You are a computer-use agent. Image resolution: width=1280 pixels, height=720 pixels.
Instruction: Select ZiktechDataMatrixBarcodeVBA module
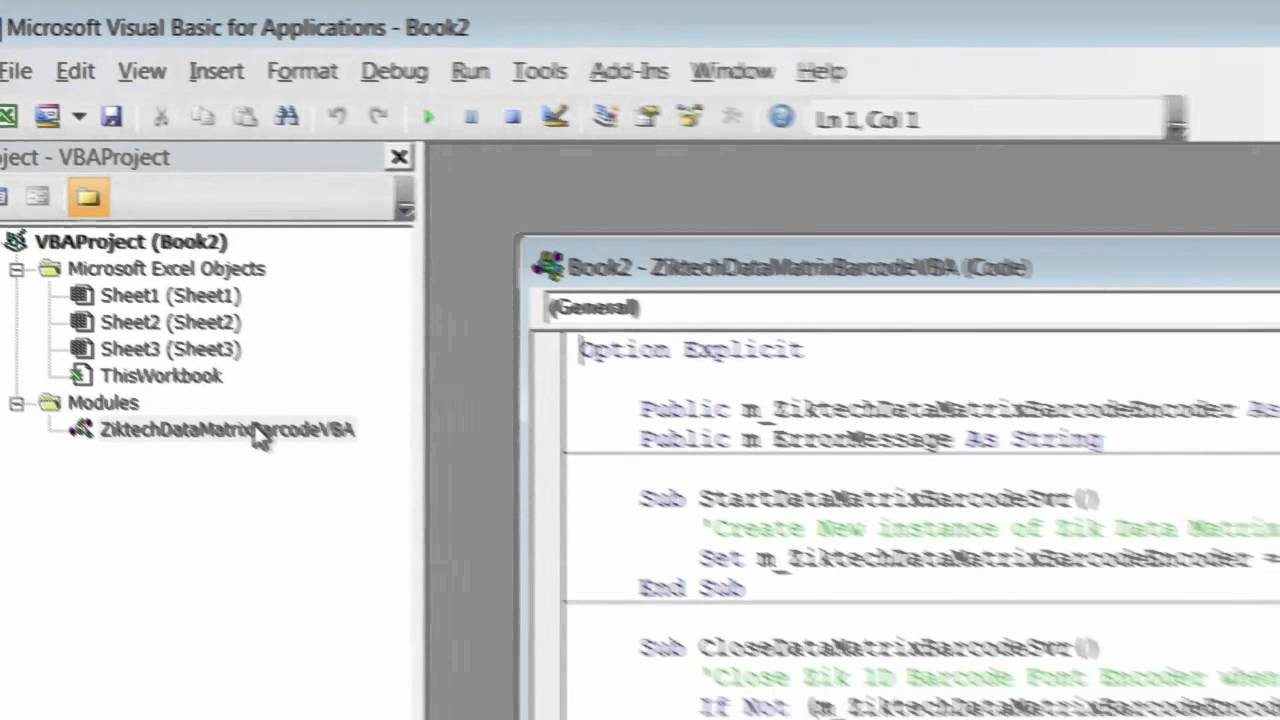(227, 430)
